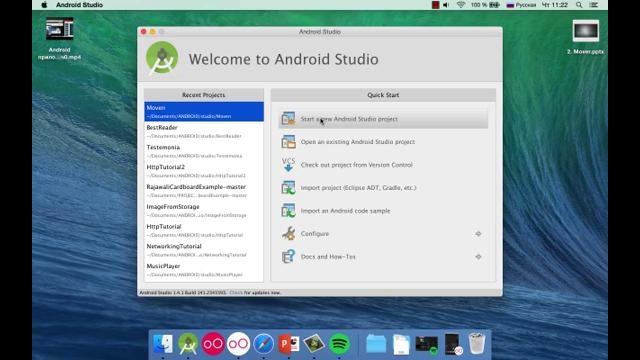Check out project from Version Control
Screen dimensions: 640x360
[383, 165]
